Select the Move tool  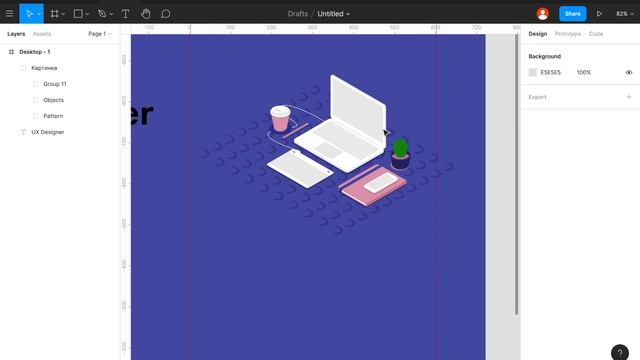pyautogui.click(x=29, y=13)
